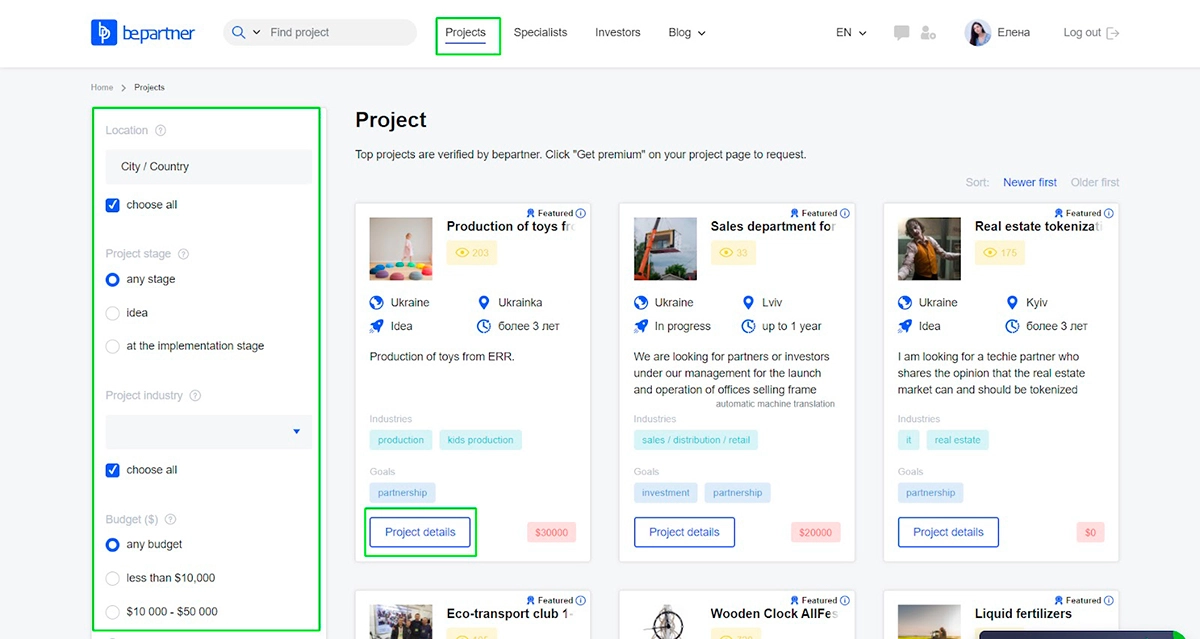Click the Wooden Clock AllFes project title

(x=774, y=614)
